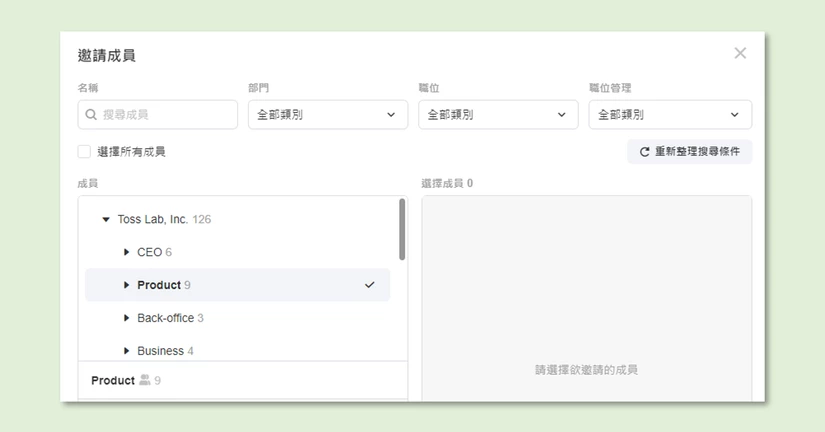
Task: Close the 邀請成員 dialog
Action: coord(740,53)
